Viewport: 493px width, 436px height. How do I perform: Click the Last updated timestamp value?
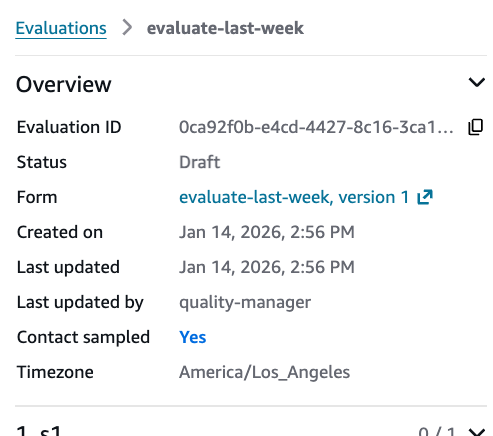coord(267,267)
